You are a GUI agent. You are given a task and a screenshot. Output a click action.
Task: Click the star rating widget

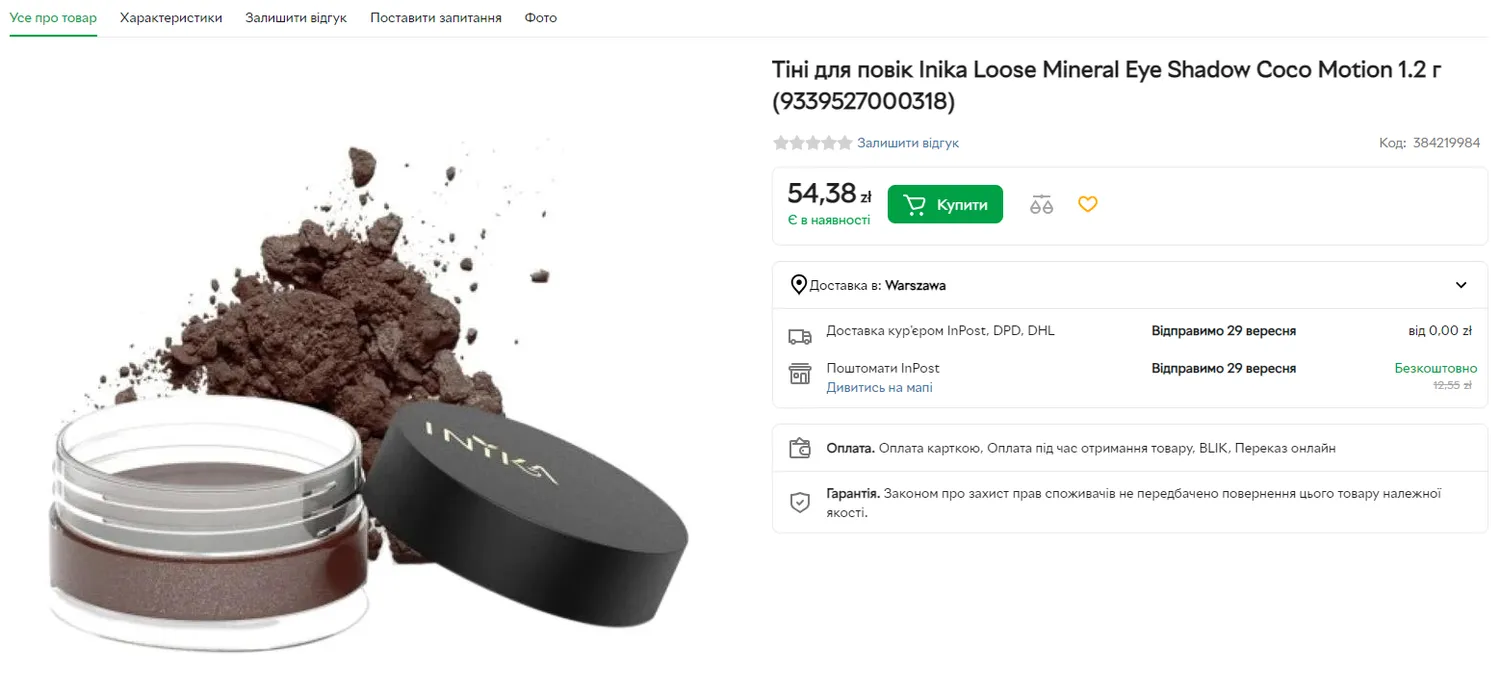pos(812,143)
